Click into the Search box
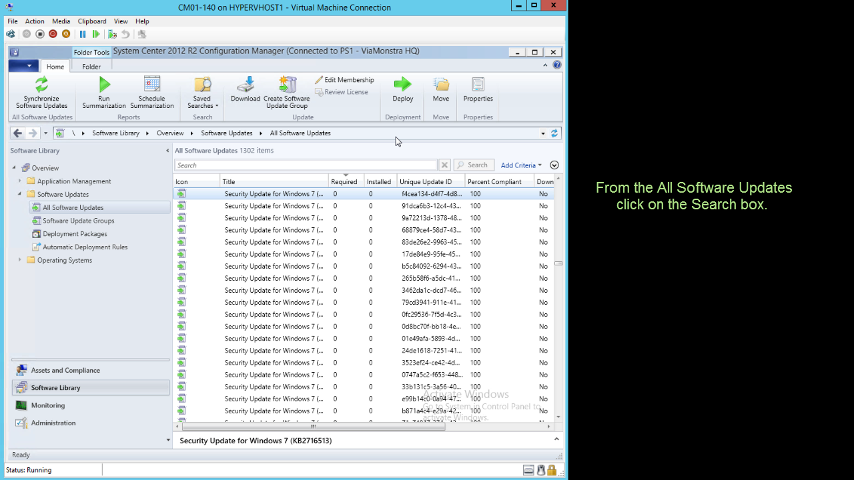 pyautogui.click(x=305, y=165)
